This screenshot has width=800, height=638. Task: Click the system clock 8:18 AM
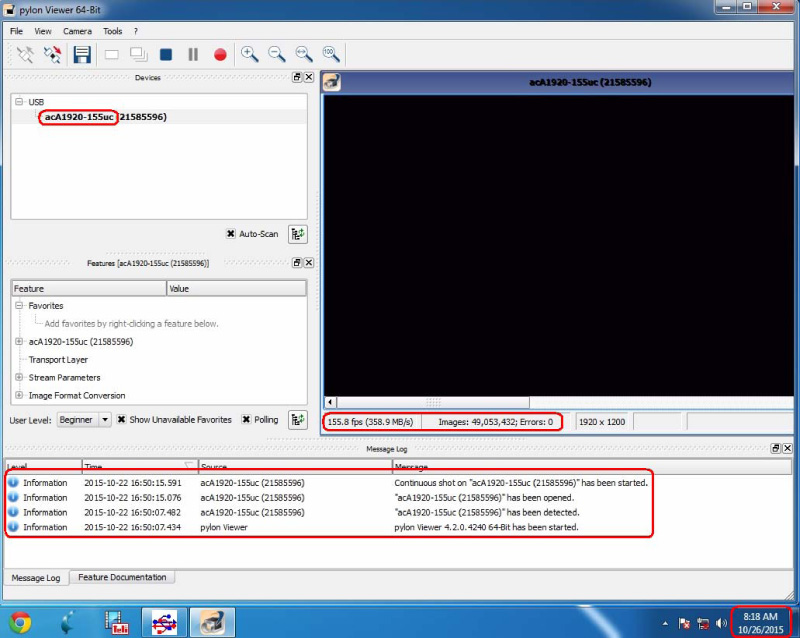point(760,623)
